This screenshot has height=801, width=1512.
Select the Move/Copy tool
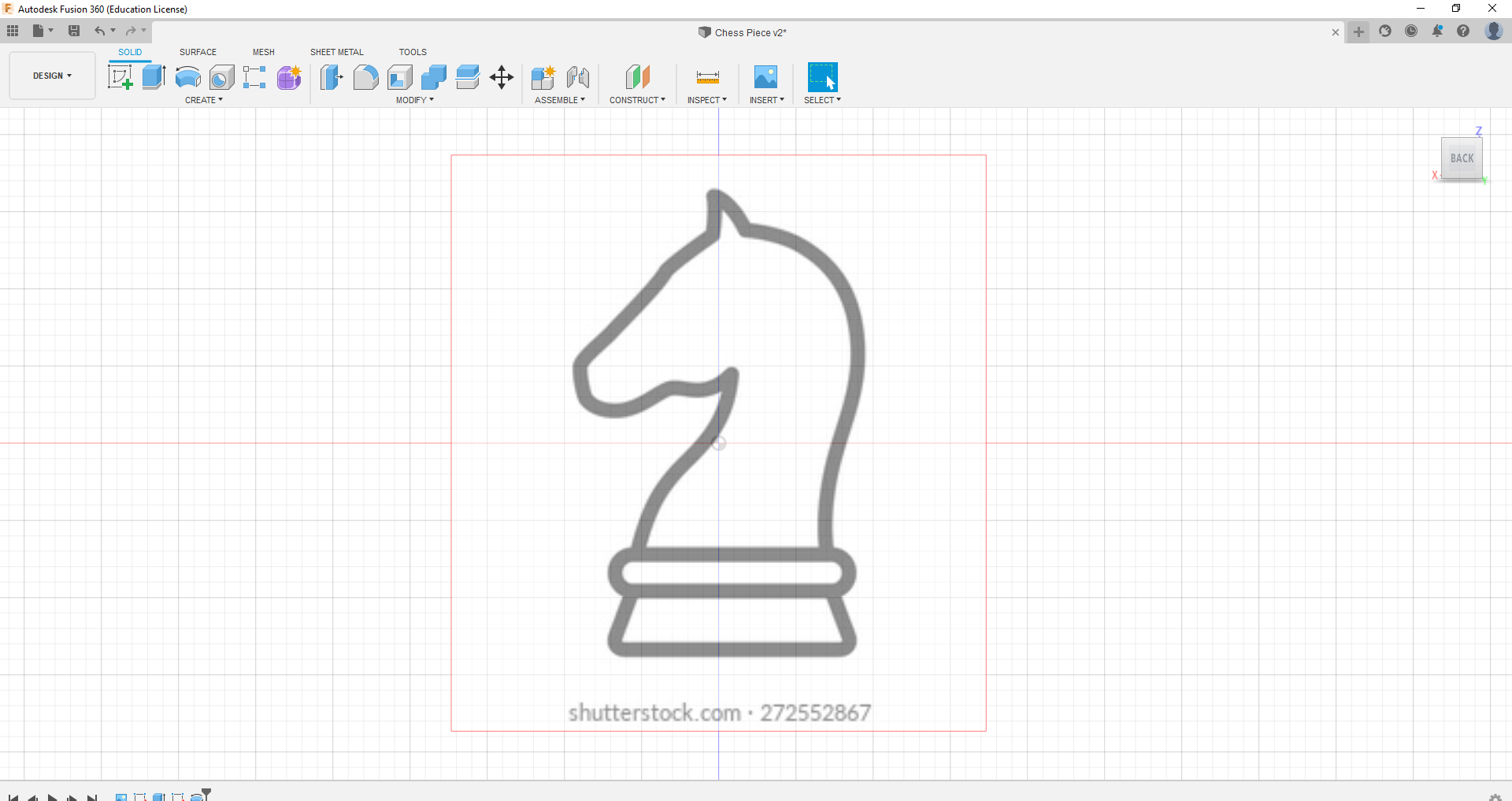coord(502,77)
